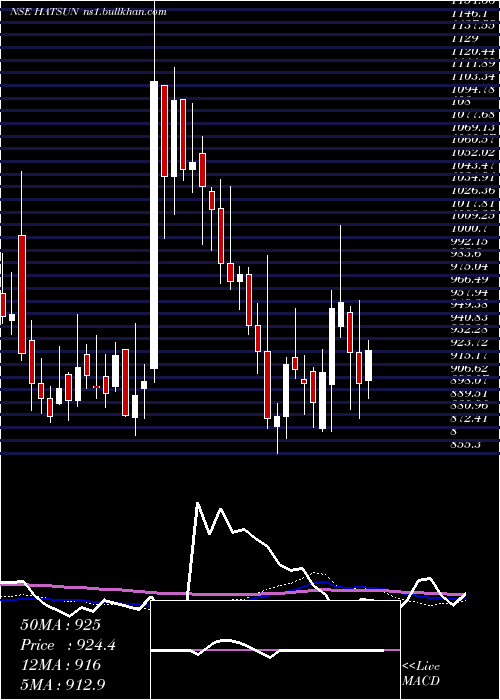Click the ns1.bullkhan.com source label
Viewport: 500px width, 700px height.
(125, 12)
